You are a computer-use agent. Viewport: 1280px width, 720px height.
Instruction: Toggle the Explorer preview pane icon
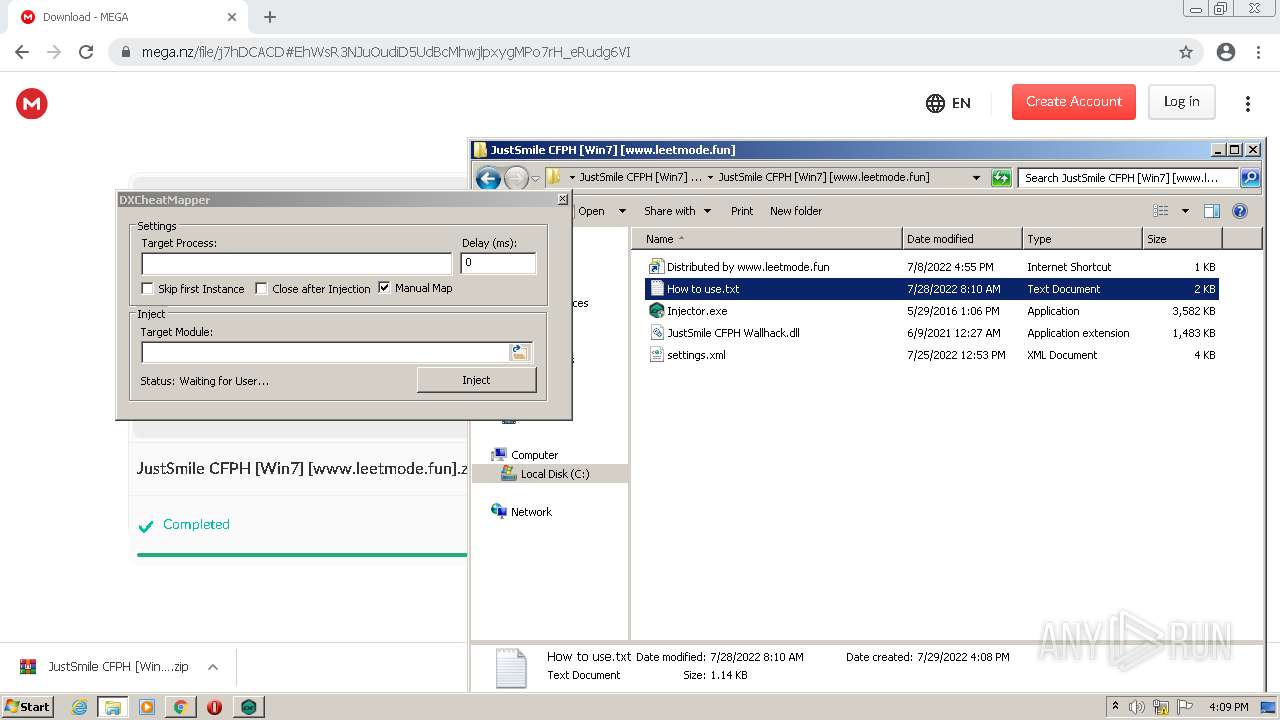1212,211
